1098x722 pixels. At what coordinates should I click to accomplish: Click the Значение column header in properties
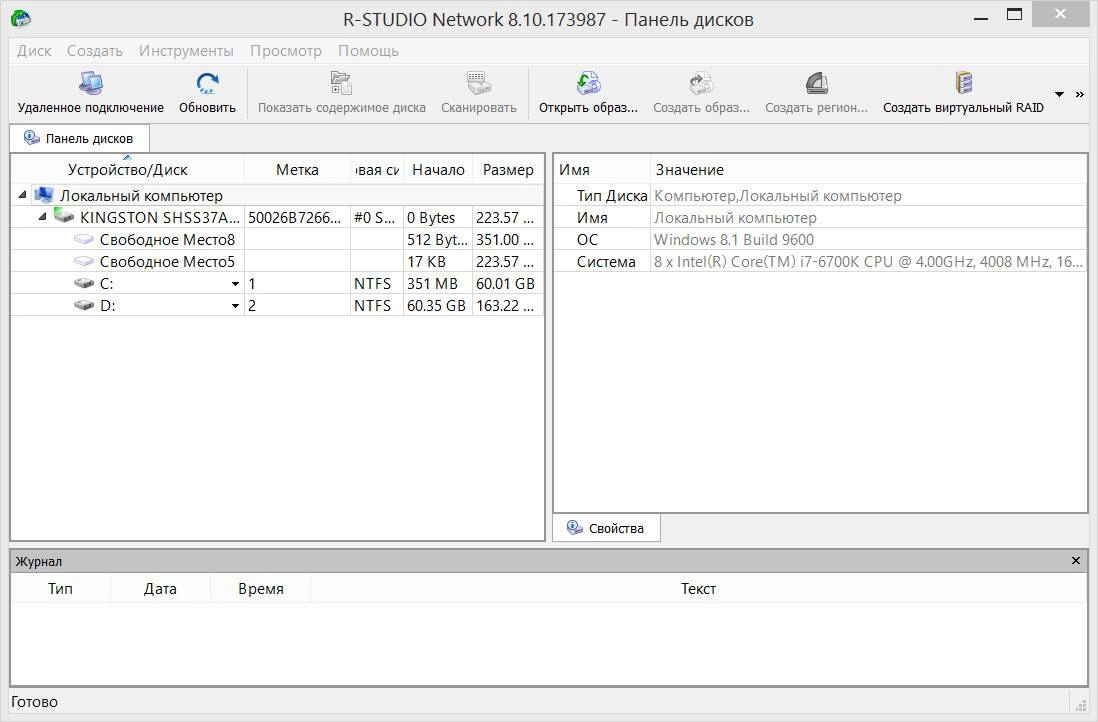[868, 169]
